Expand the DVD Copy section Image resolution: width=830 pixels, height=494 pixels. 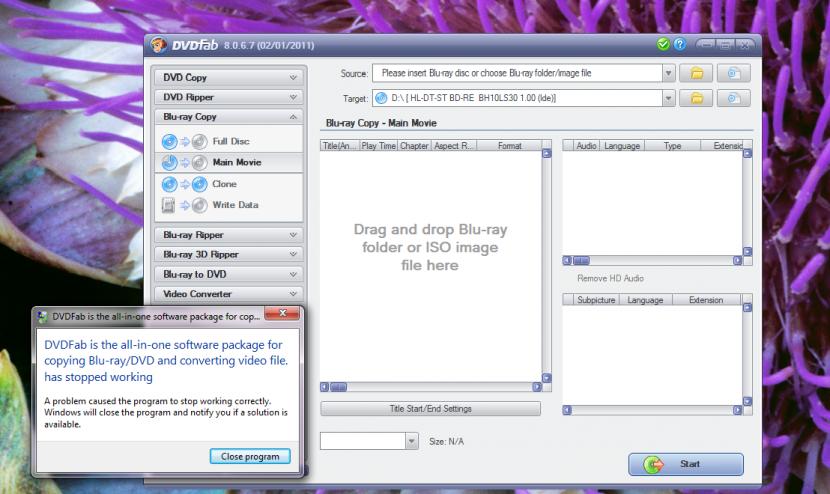(229, 77)
